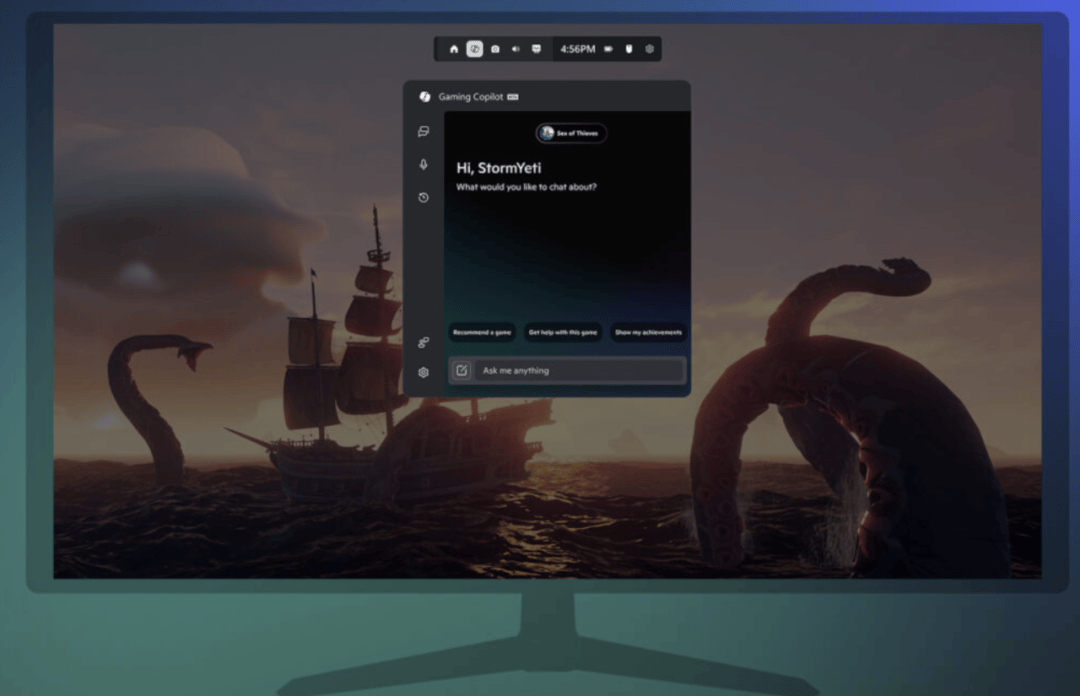
Task: Open the chat conversations sidebar icon
Action: 424,131
